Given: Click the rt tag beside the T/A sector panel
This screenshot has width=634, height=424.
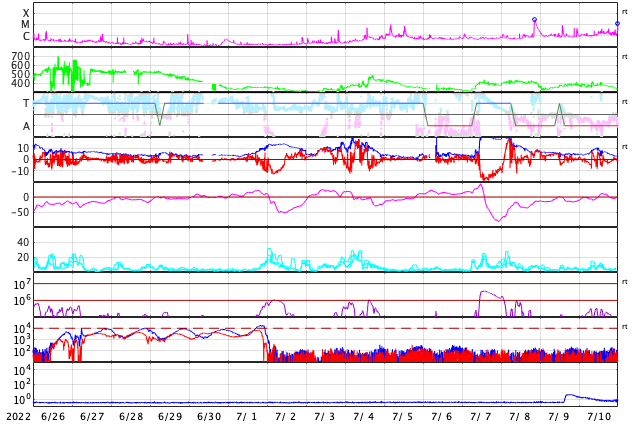Looking at the screenshot, I should tap(625, 101).
